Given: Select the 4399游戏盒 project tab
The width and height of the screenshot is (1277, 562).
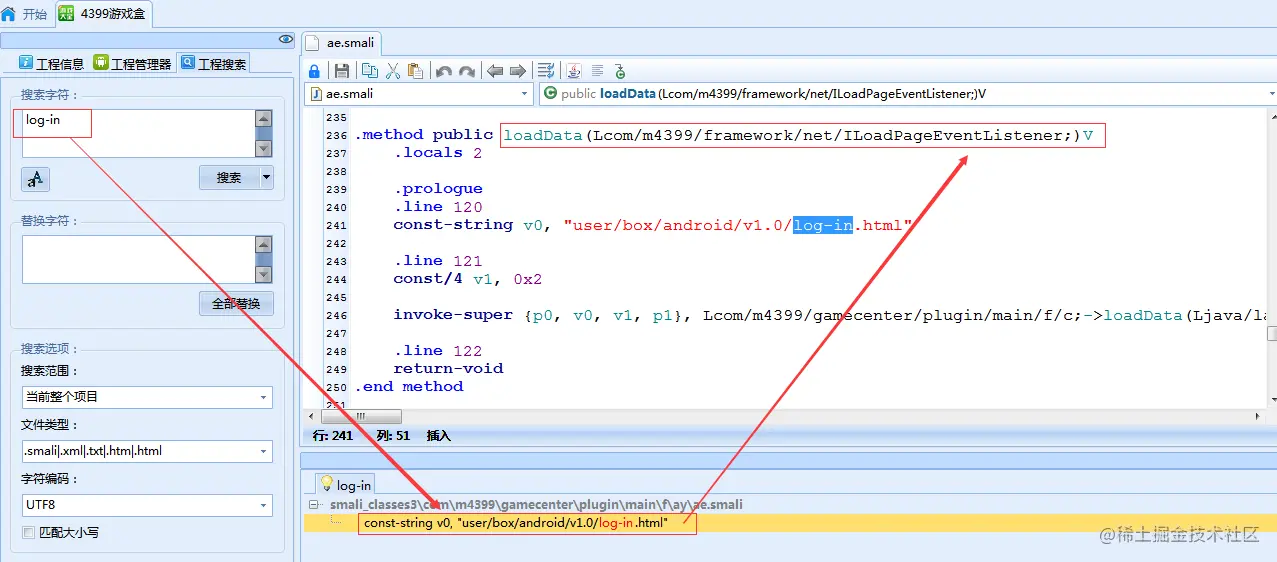Looking at the screenshot, I should [x=103, y=14].
